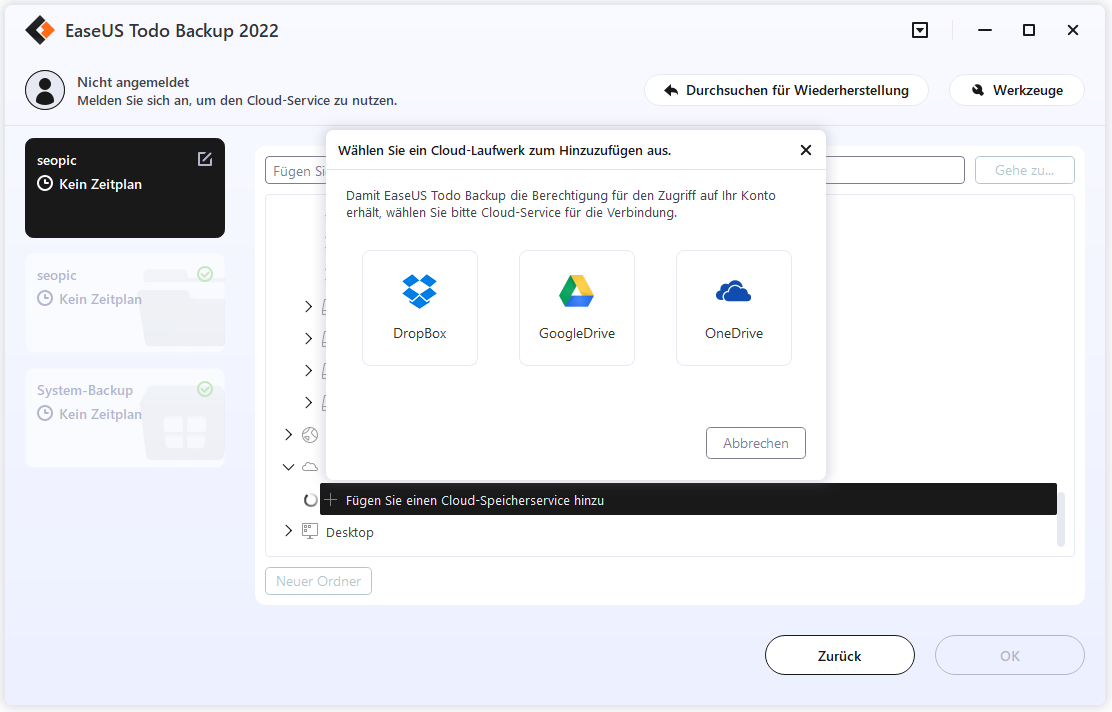
Task: Open the Werkzeuge menu
Action: click(x=1016, y=90)
